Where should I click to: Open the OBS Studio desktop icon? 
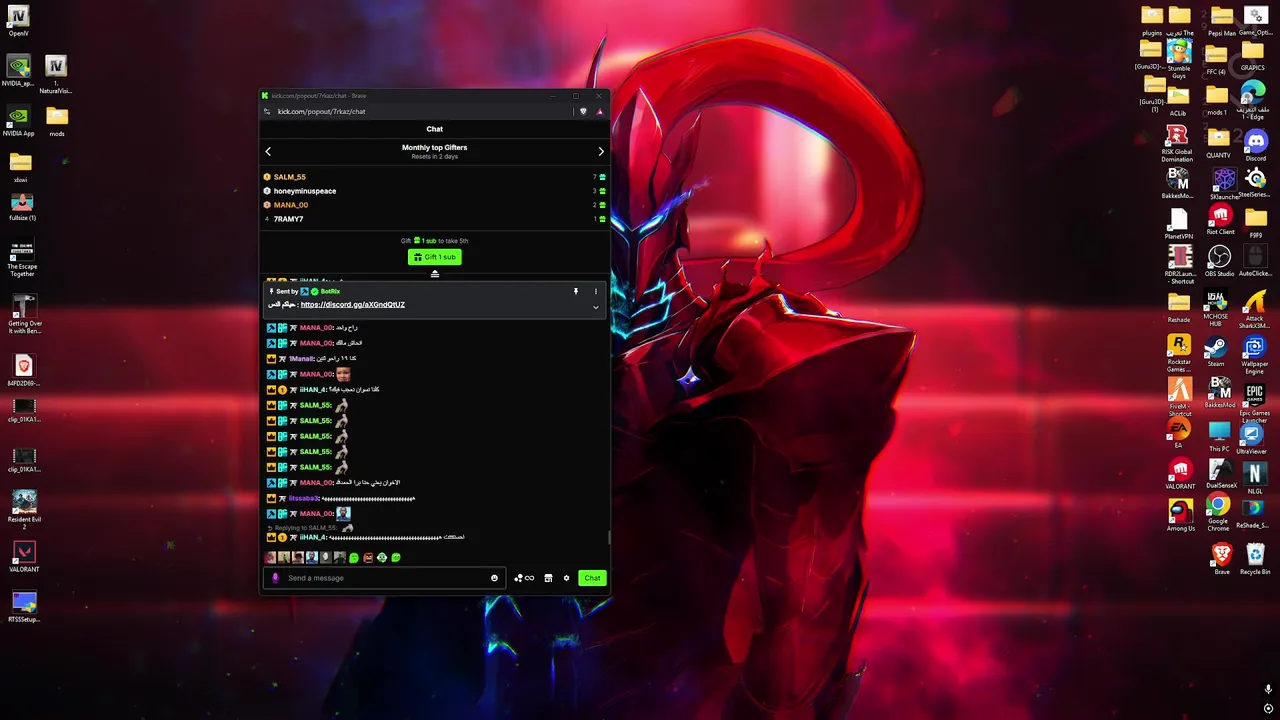pos(1219,262)
